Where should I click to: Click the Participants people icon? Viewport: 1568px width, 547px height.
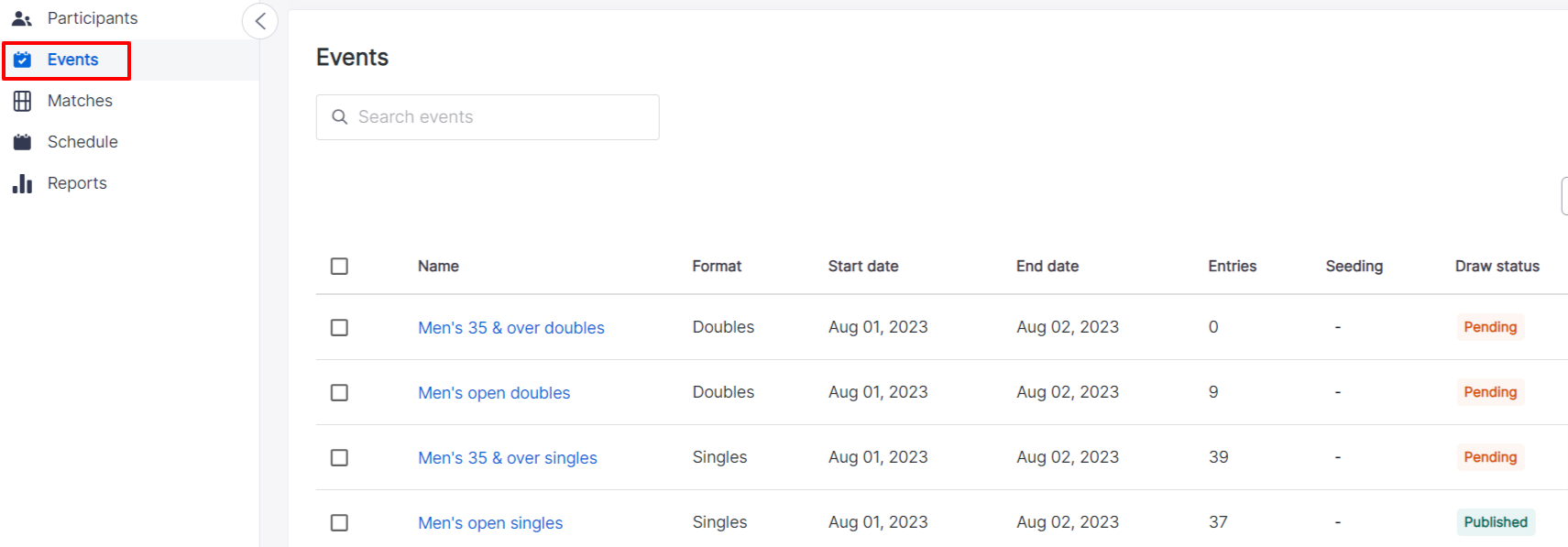[22, 18]
